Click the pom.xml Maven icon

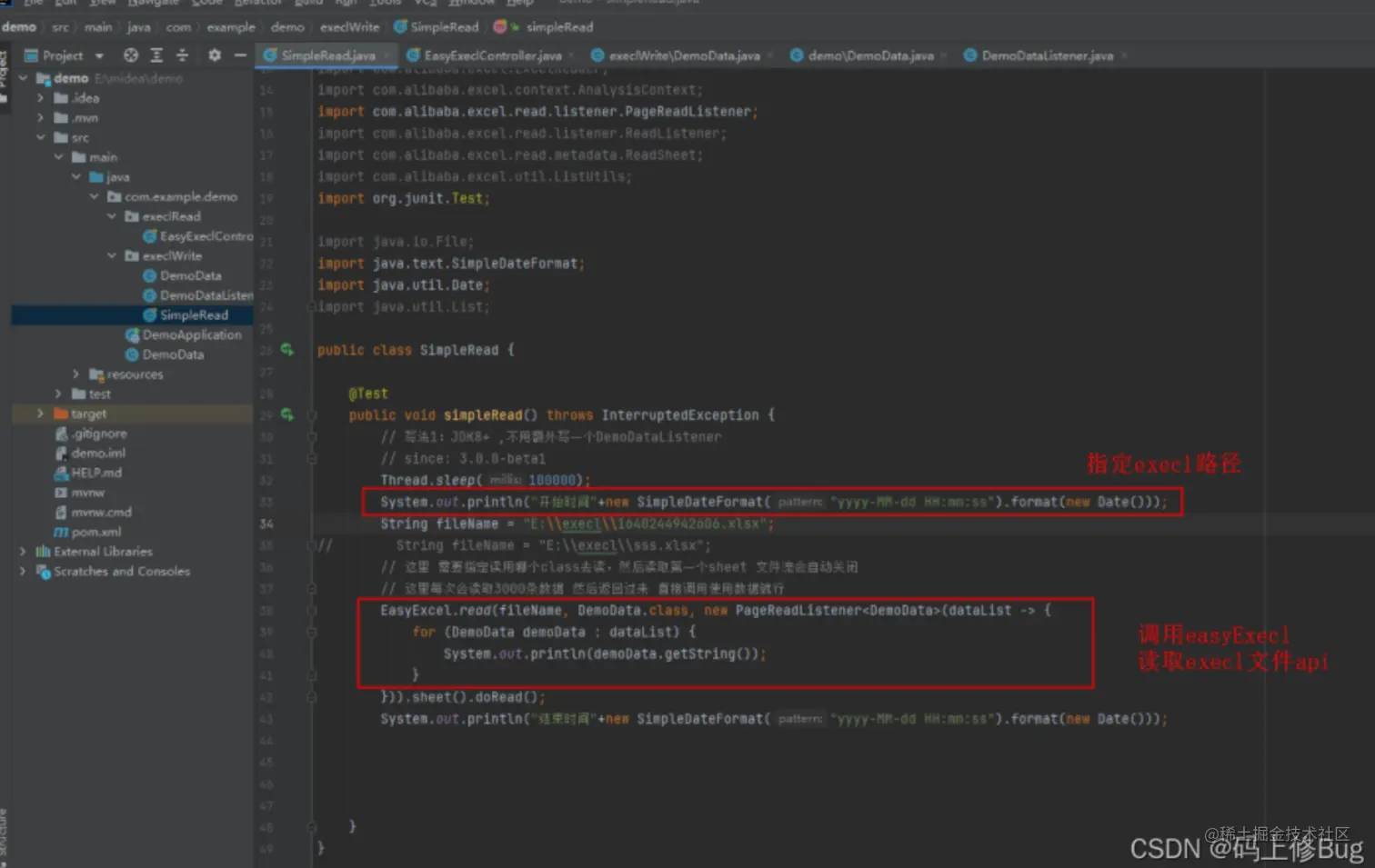point(61,532)
